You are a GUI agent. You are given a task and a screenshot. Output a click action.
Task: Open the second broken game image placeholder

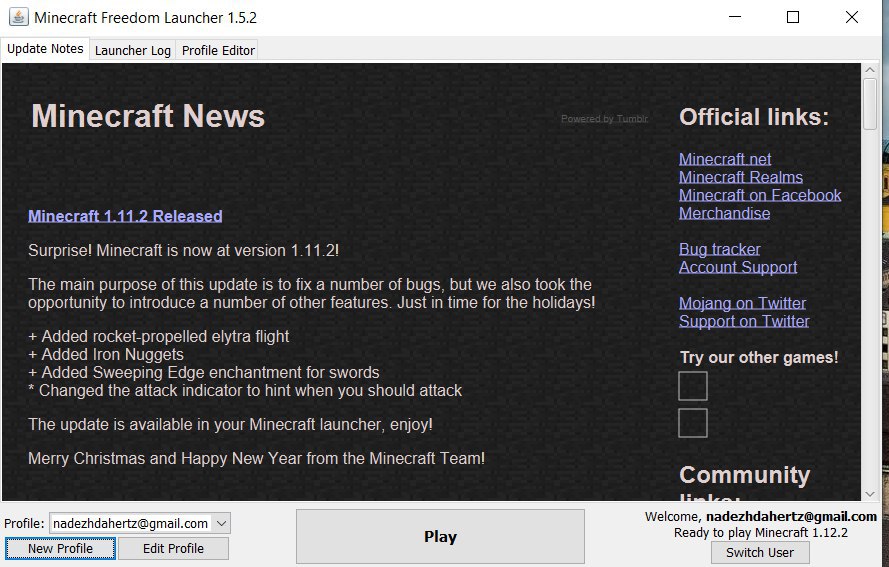point(693,423)
